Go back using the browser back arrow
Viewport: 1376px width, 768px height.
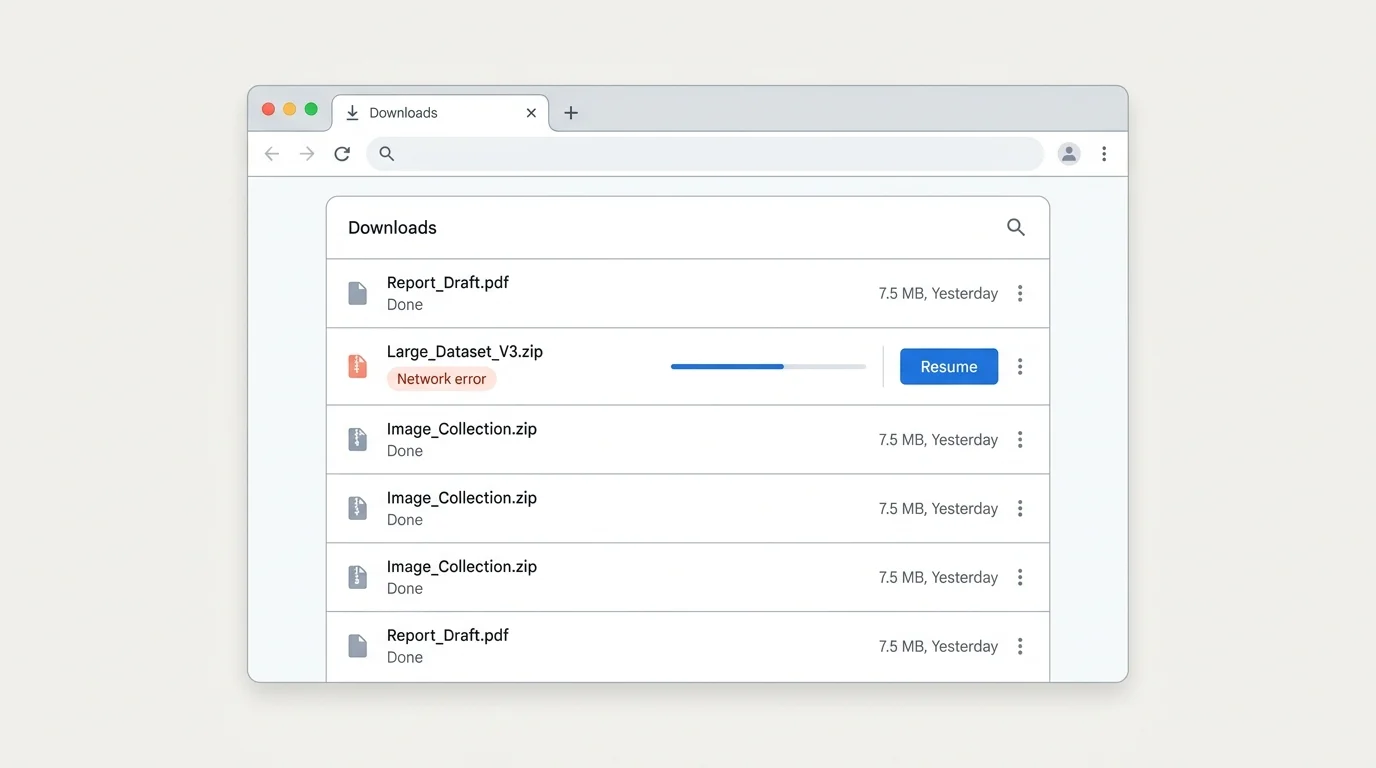272,154
